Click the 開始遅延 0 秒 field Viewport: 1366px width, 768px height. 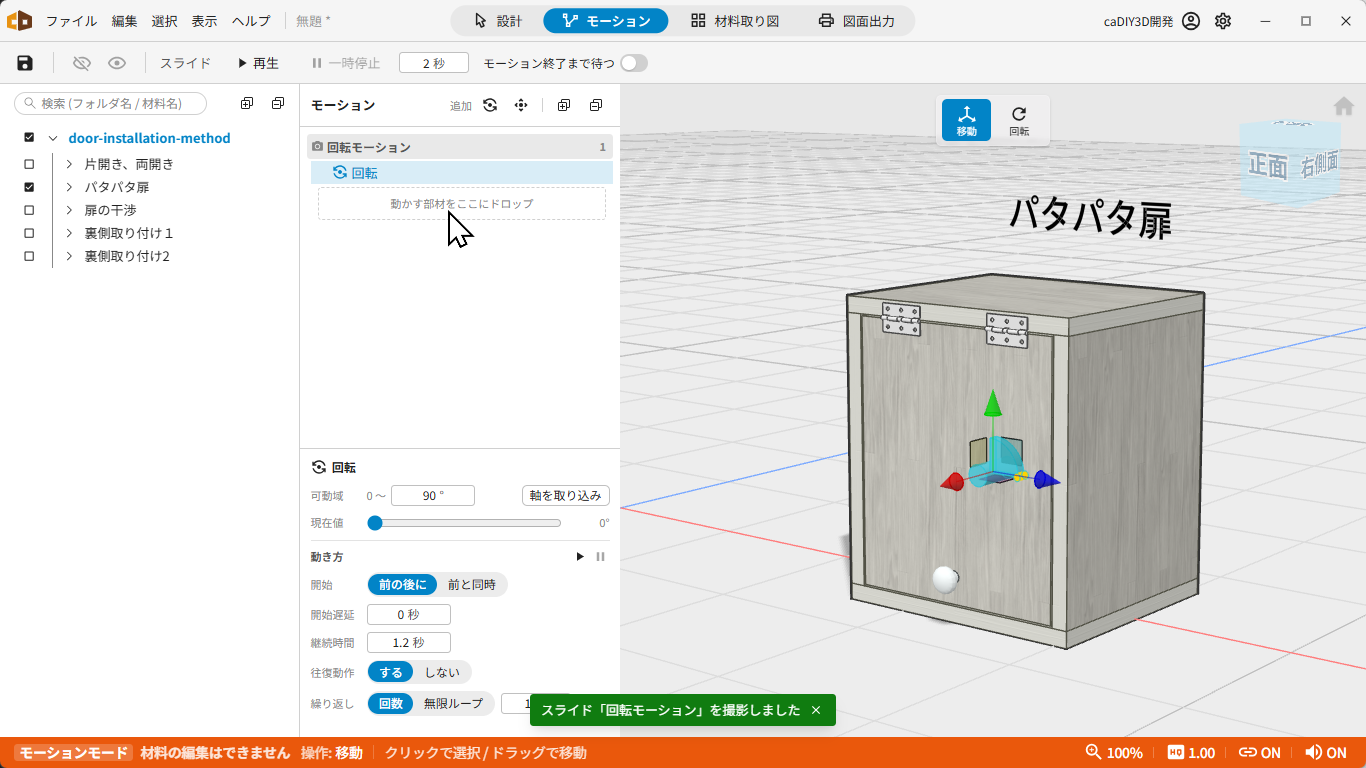(x=409, y=615)
